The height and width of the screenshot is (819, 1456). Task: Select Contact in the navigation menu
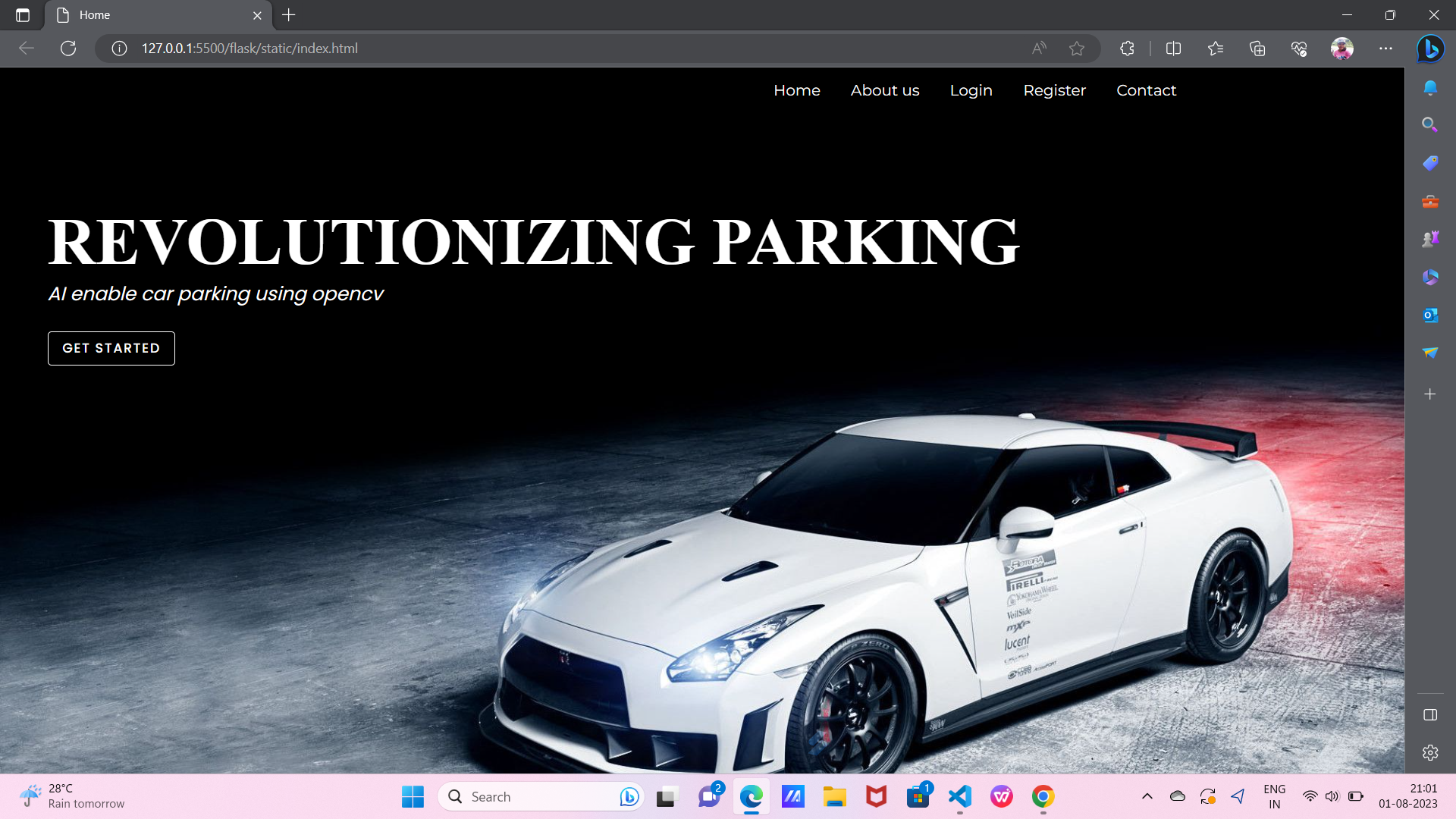(x=1146, y=90)
